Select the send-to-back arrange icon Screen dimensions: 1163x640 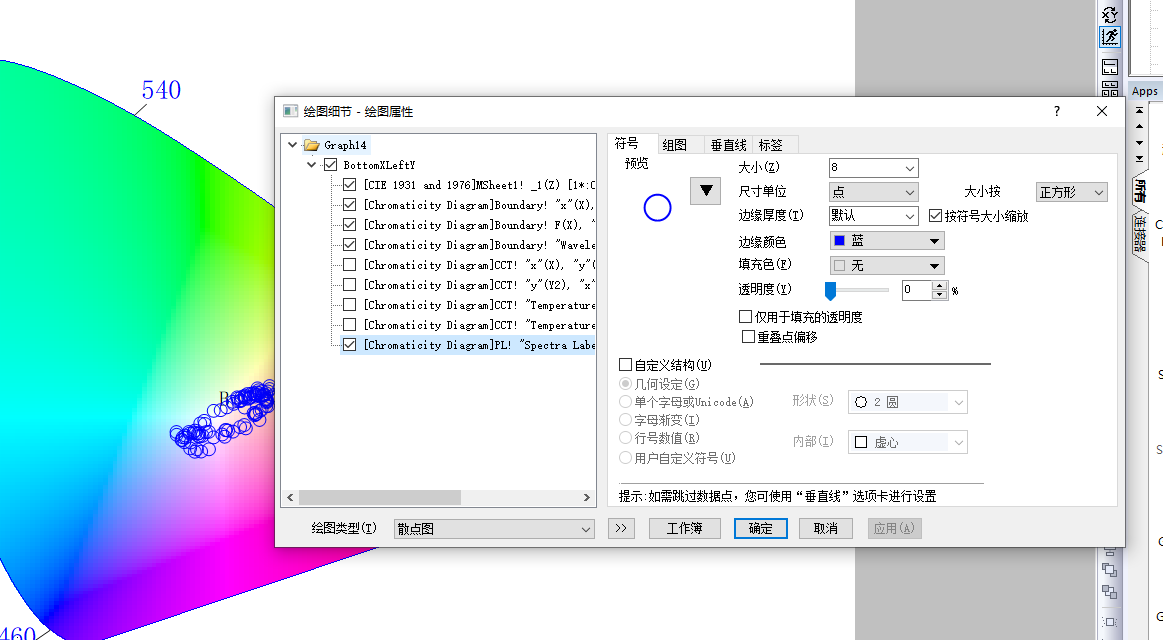[1111, 592]
